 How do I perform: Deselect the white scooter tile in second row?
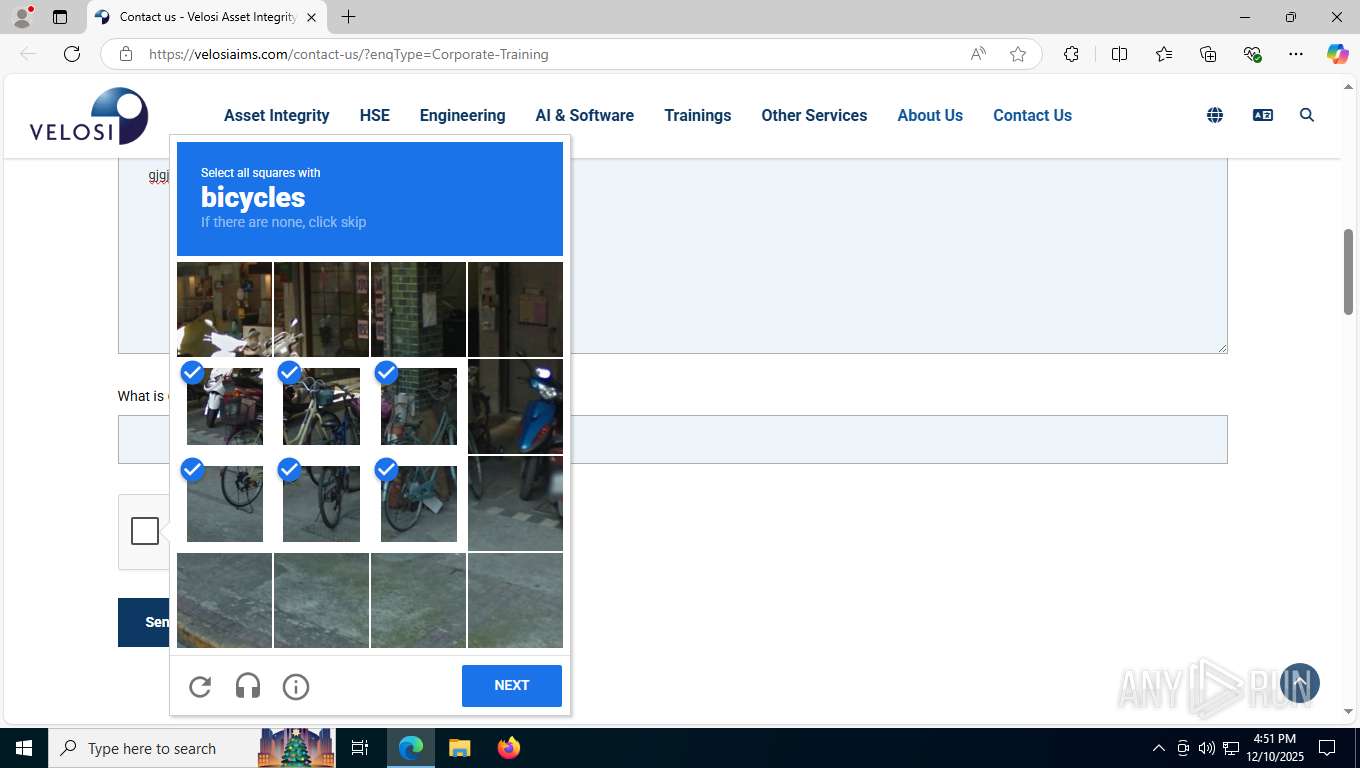225,406
